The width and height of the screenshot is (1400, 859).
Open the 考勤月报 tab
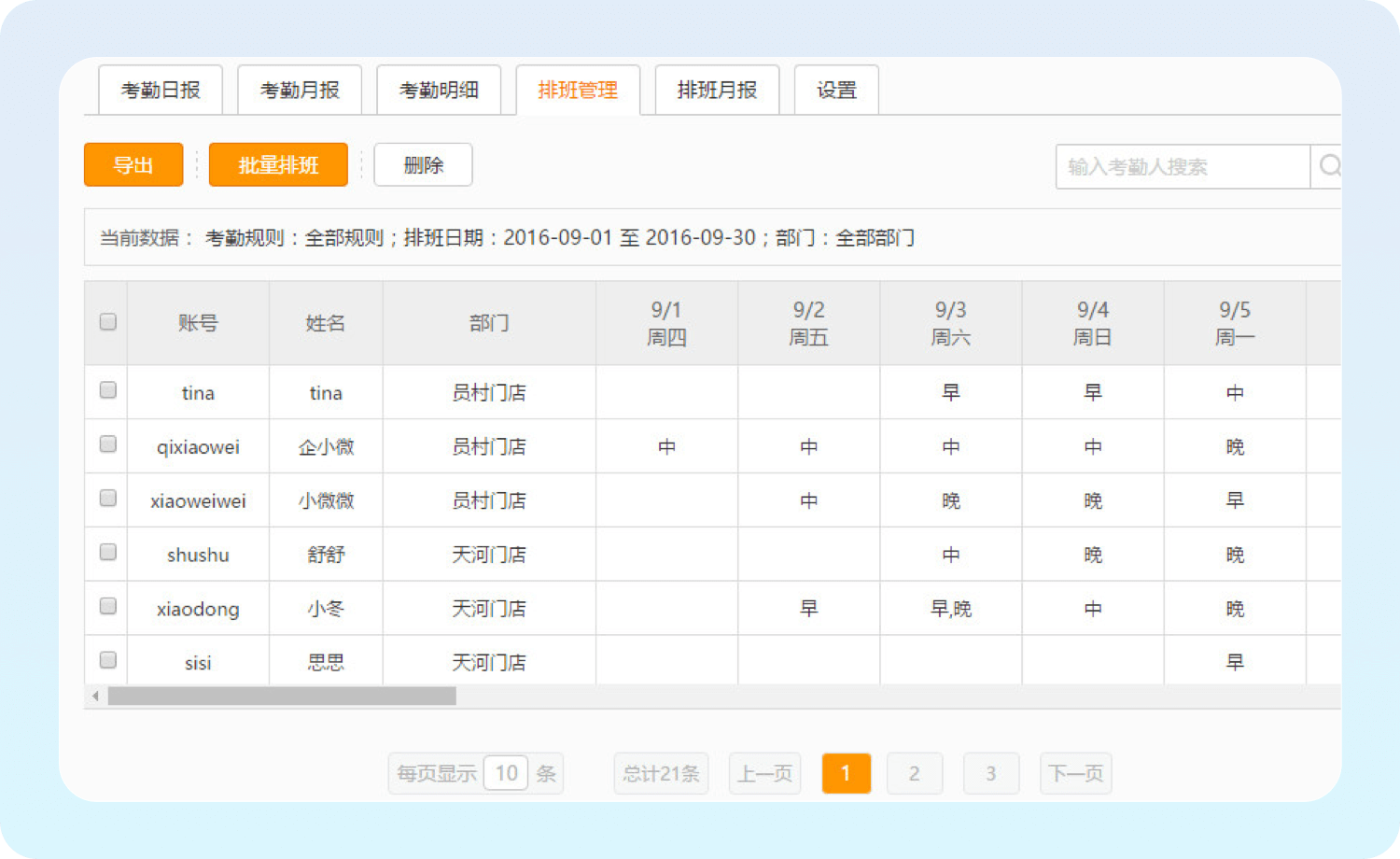click(x=300, y=91)
